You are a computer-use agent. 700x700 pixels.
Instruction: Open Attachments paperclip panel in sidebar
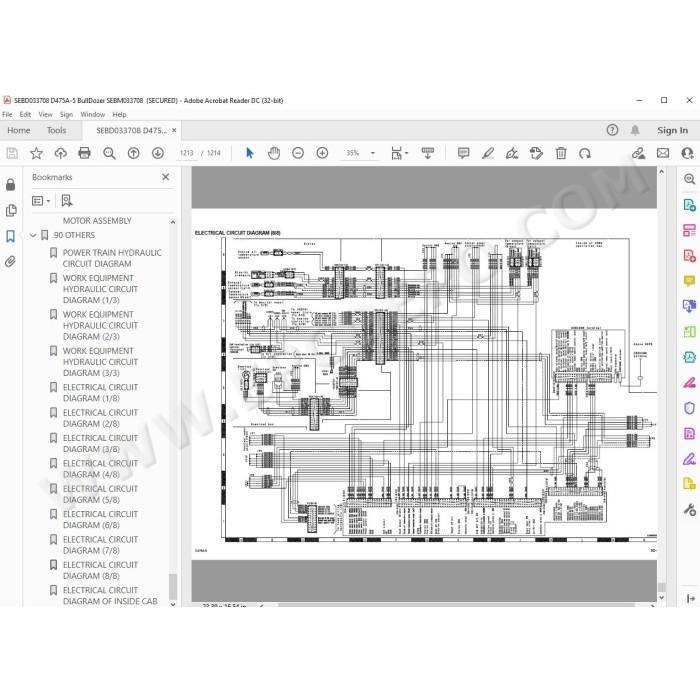(11, 262)
